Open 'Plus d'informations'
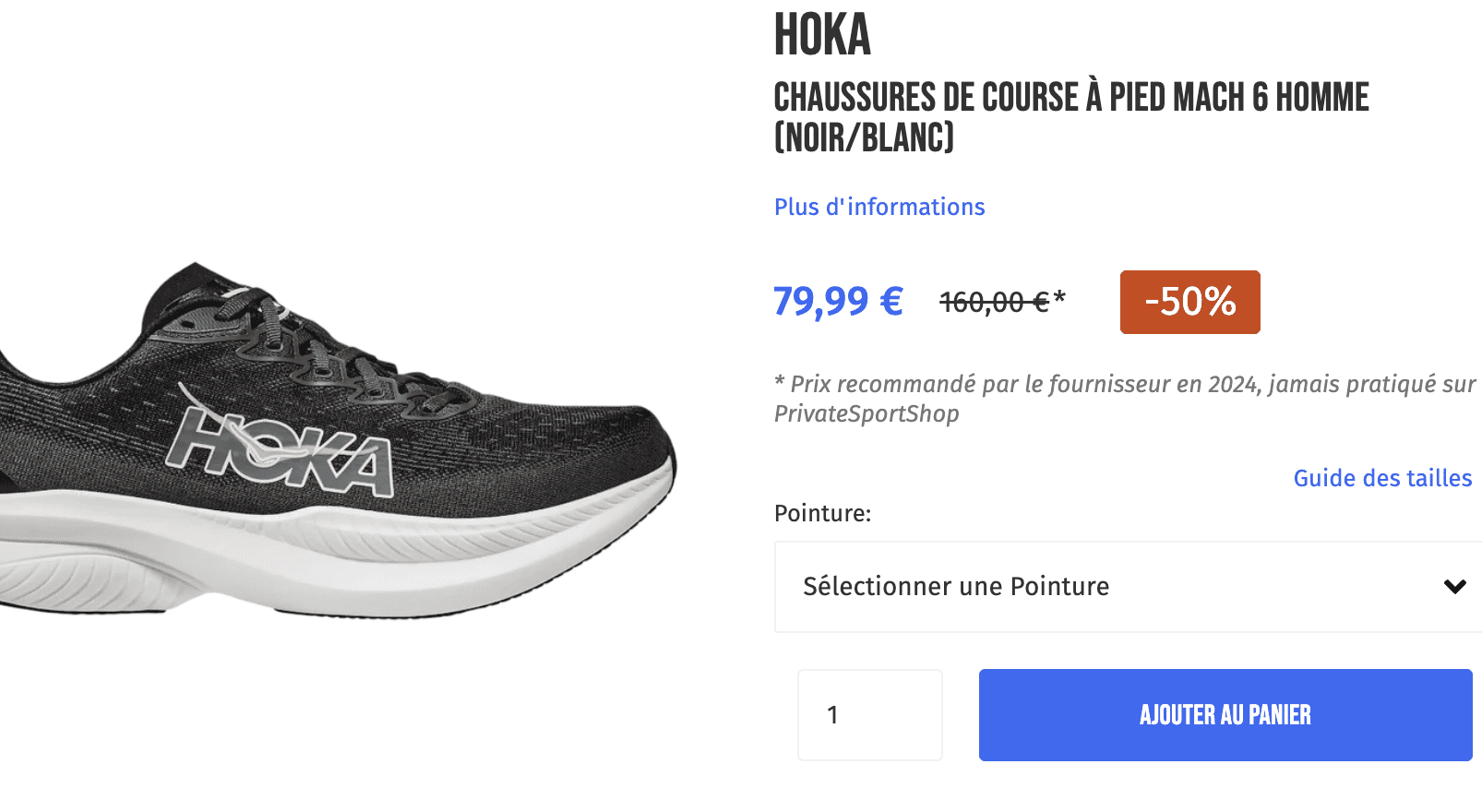The image size is (1482, 812). coord(878,207)
